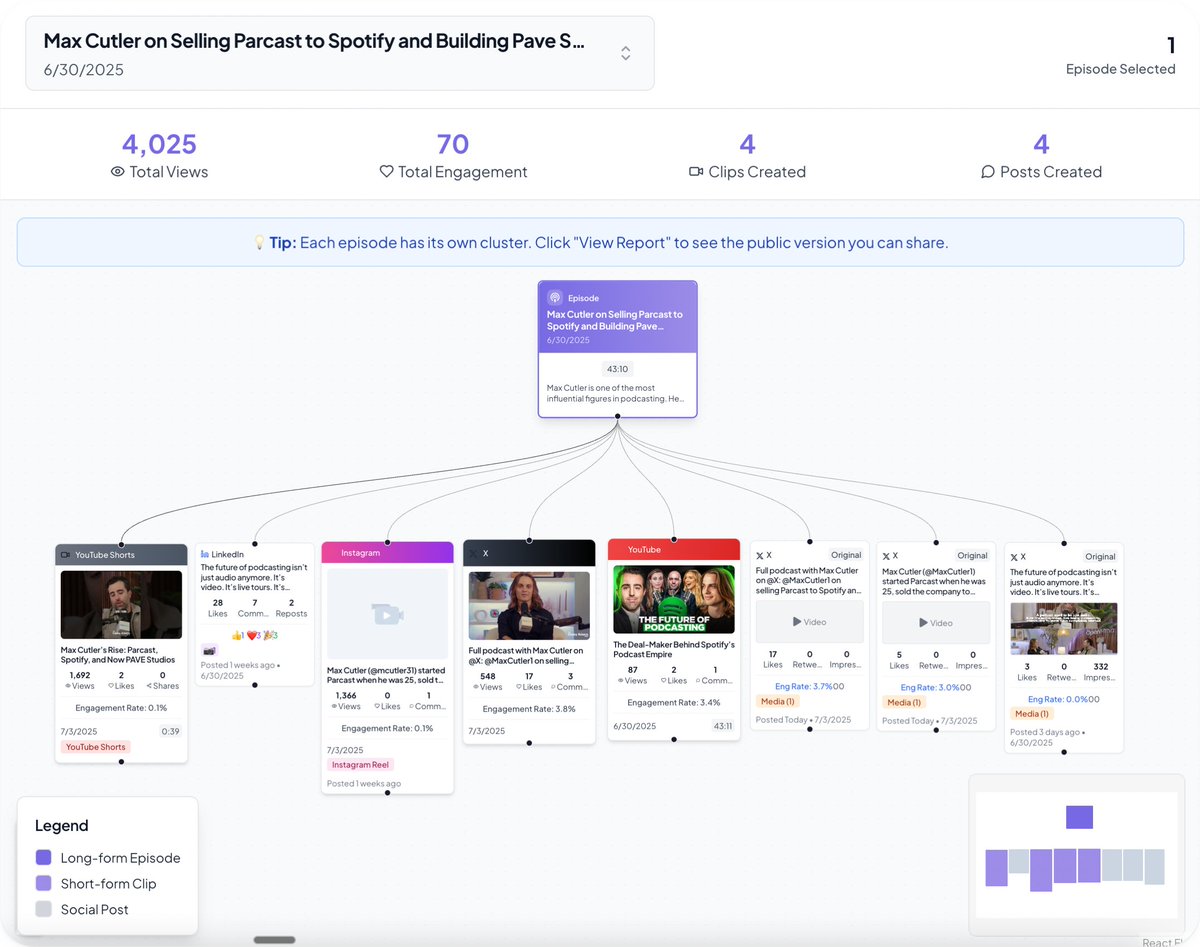
Task: Click the 4,025 Total Views figure
Action: tap(159, 145)
